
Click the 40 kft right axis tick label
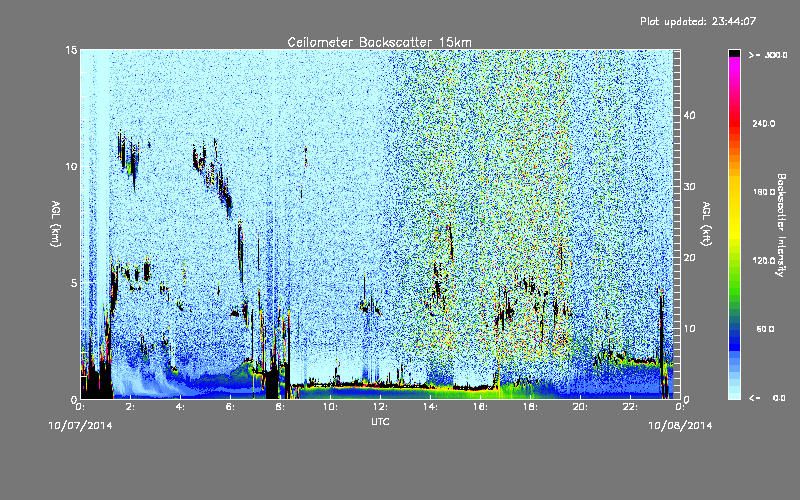tap(689, 115)
